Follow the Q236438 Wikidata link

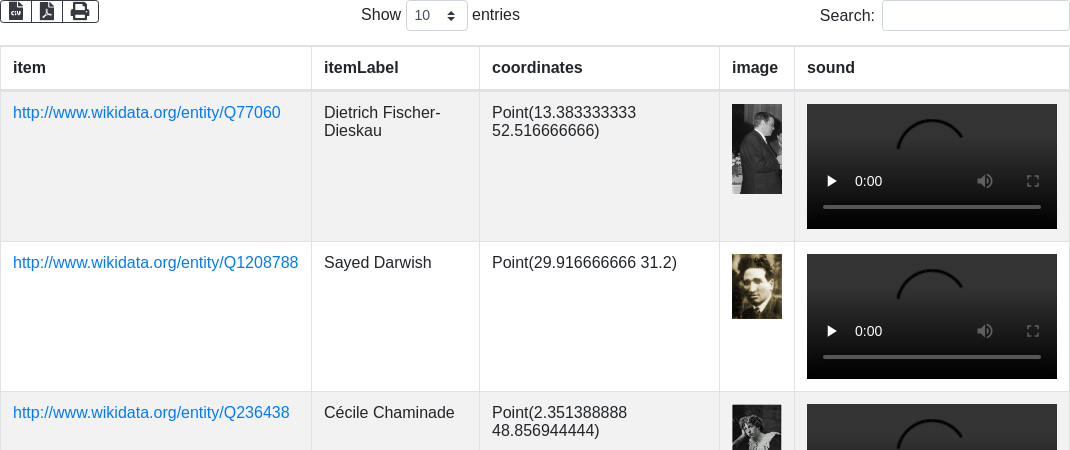coord(151,413)
